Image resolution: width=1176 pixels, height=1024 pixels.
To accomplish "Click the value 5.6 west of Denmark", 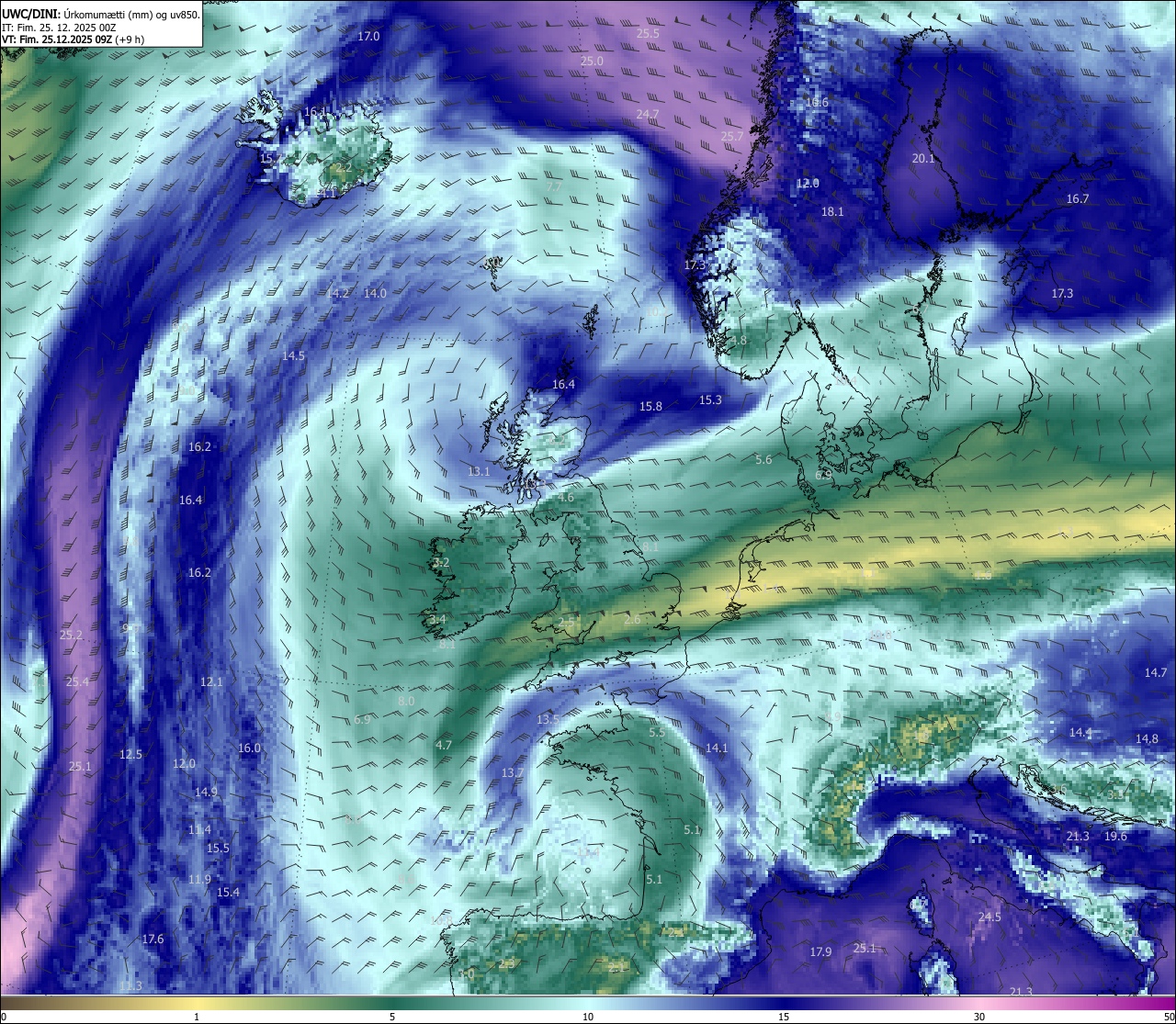I will (763, 459).
